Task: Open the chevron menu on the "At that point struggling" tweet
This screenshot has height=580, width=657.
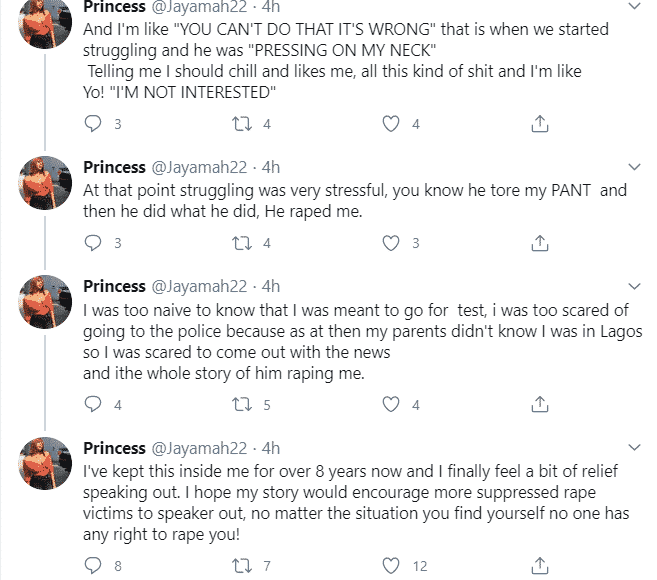Action: 632,165
